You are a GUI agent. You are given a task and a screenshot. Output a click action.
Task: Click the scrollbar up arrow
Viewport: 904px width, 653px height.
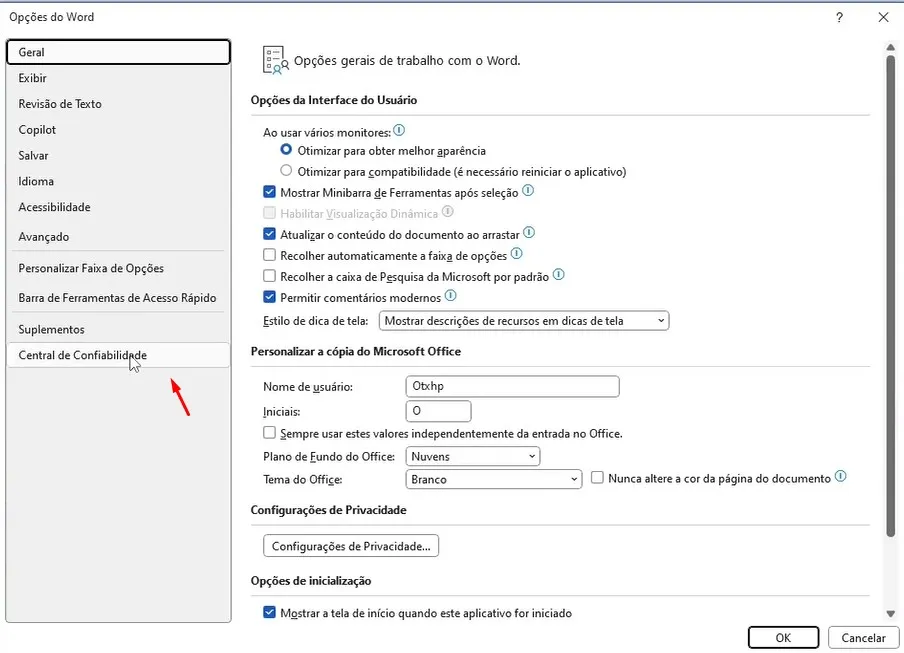tap(891, 47)
